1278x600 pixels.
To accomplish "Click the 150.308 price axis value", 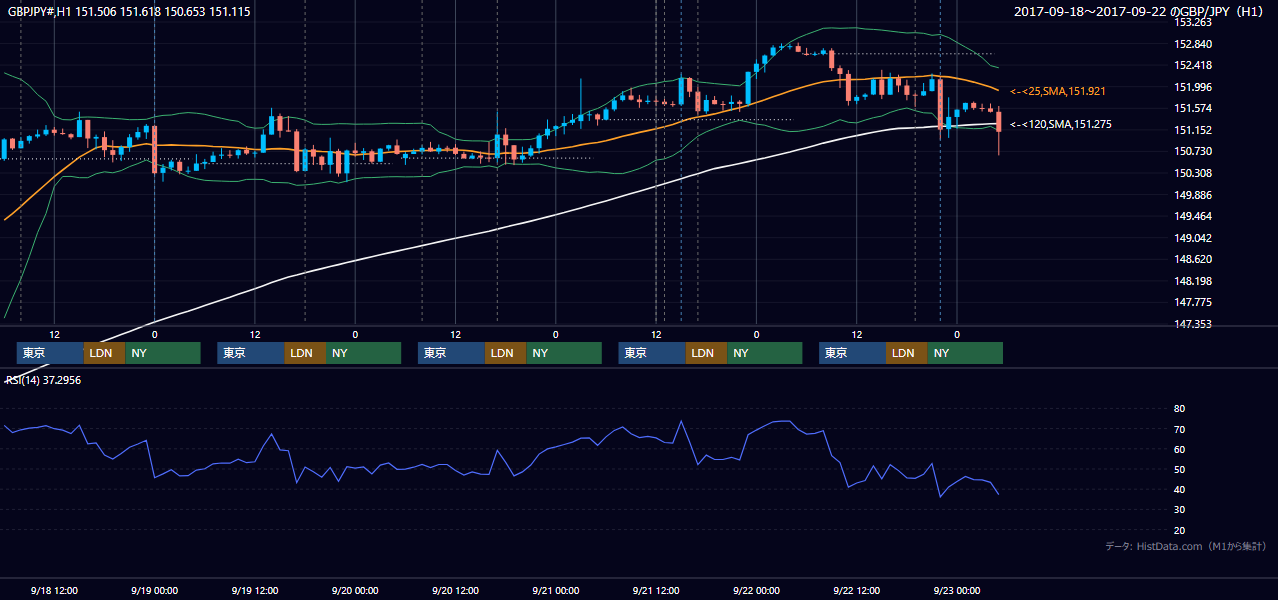I will point(1195,173).
